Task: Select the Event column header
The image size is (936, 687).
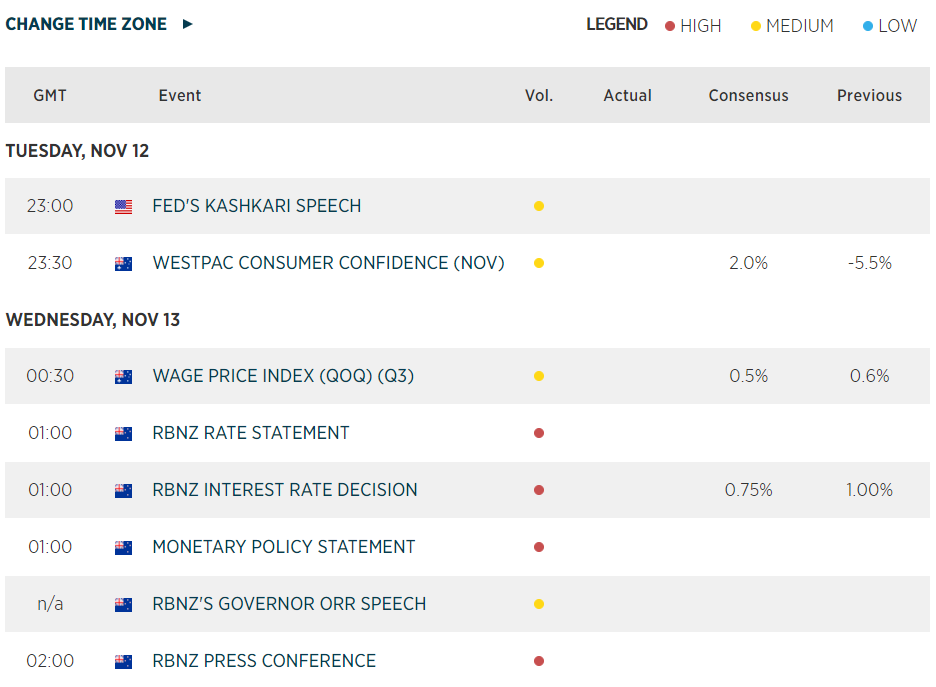Action: point(180,96)
